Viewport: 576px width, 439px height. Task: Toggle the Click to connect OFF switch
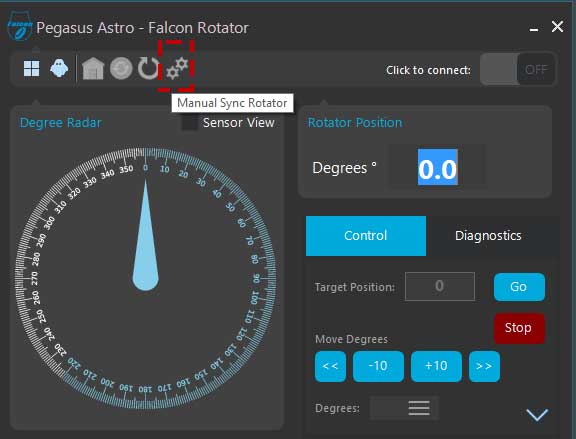click(517, 69)
